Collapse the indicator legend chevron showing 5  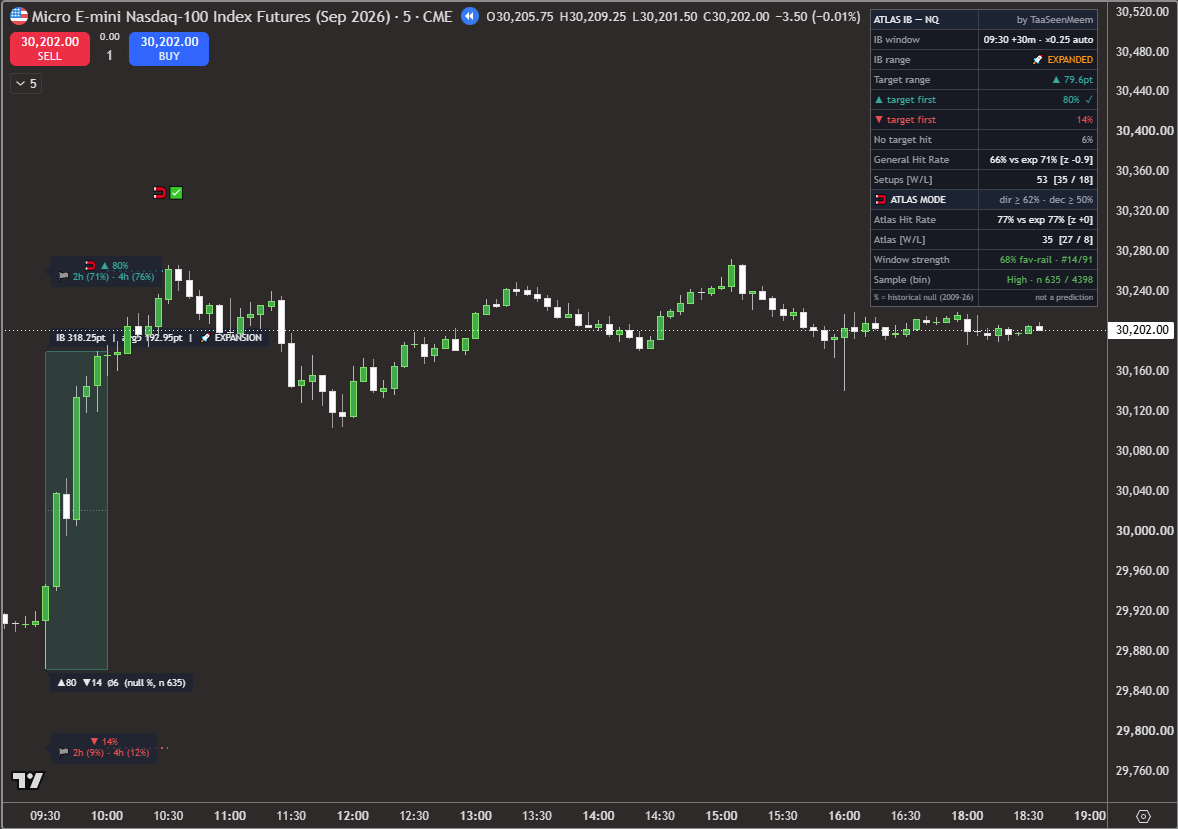[x=26, y=83]
